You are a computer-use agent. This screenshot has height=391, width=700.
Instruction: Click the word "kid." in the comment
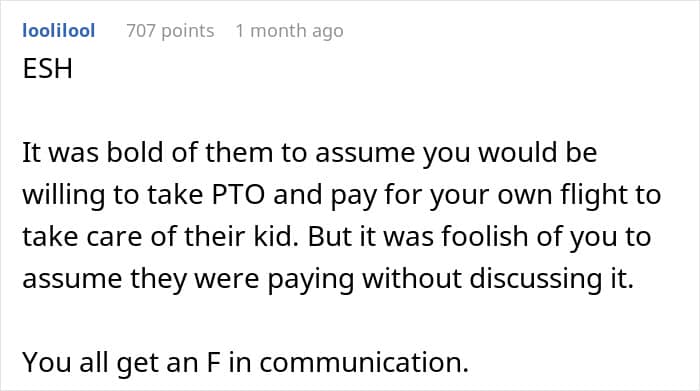coord(276,236)
